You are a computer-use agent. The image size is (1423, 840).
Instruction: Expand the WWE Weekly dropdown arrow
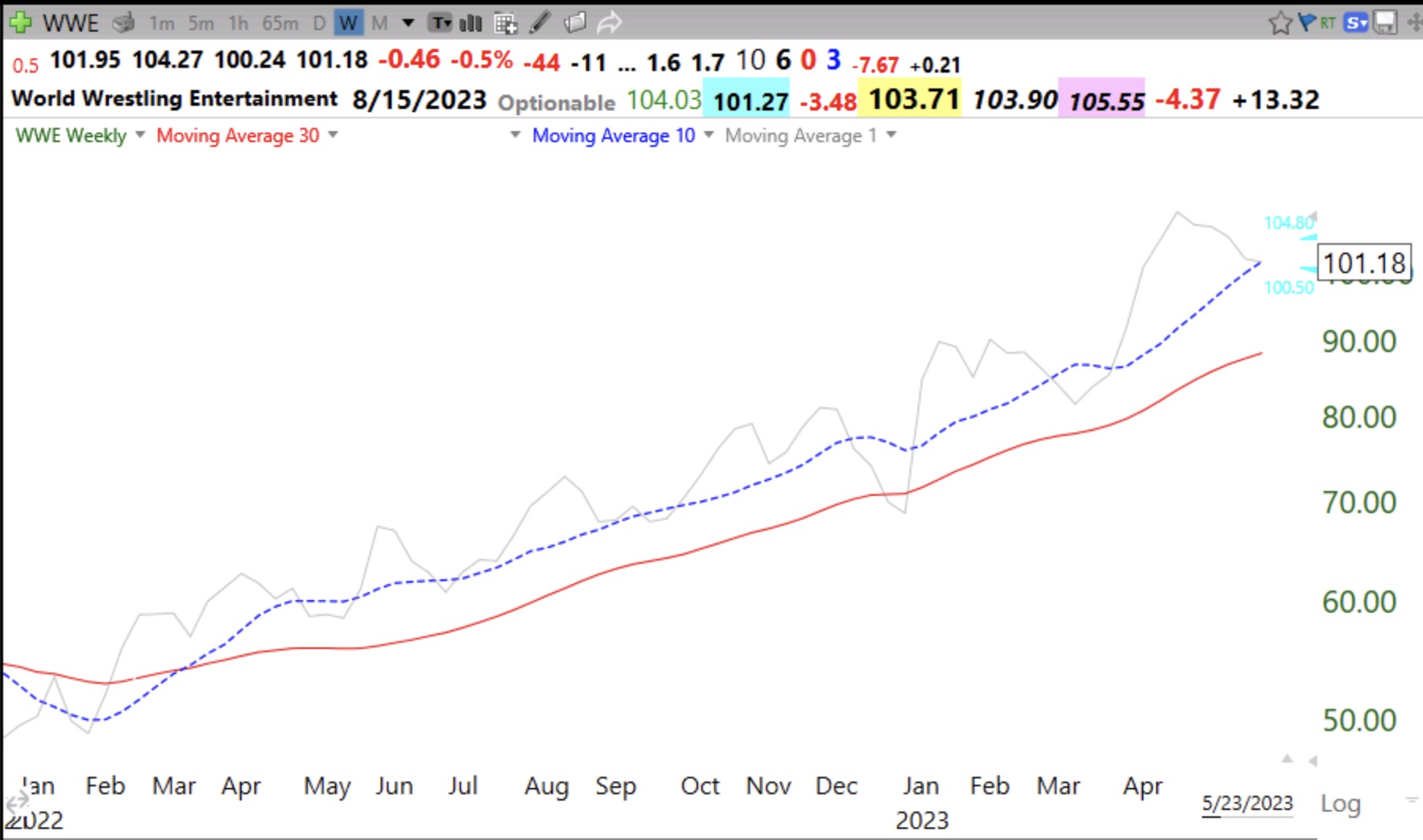[x=141, y=135]
